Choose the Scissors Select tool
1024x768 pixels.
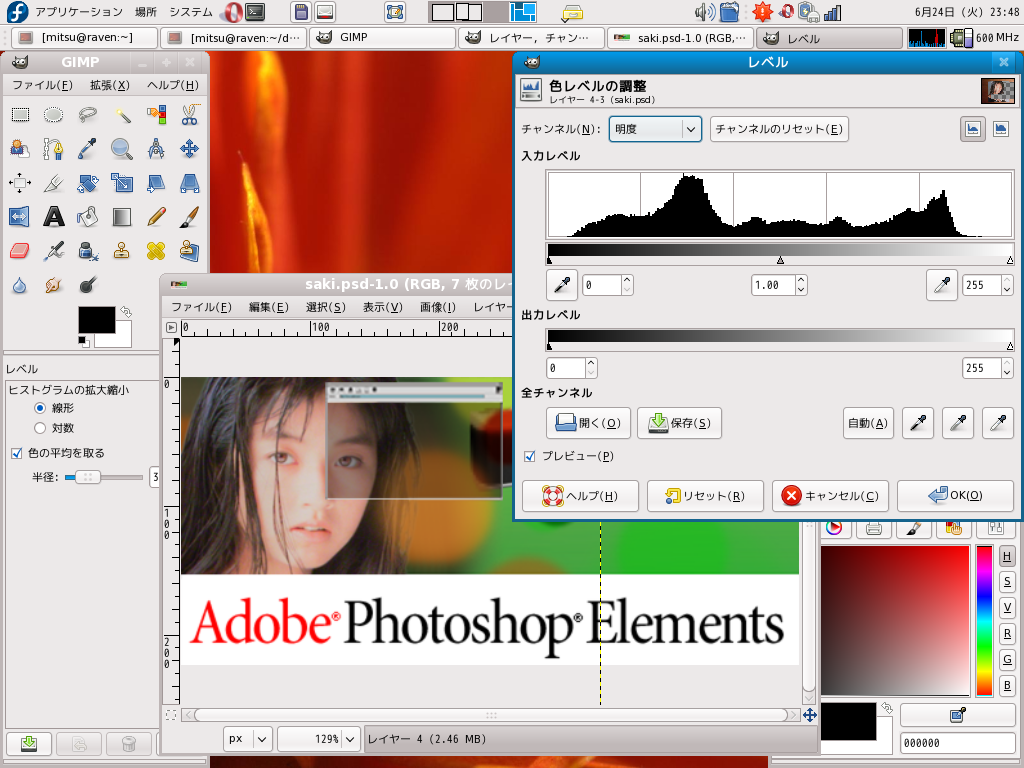[189, 115]
